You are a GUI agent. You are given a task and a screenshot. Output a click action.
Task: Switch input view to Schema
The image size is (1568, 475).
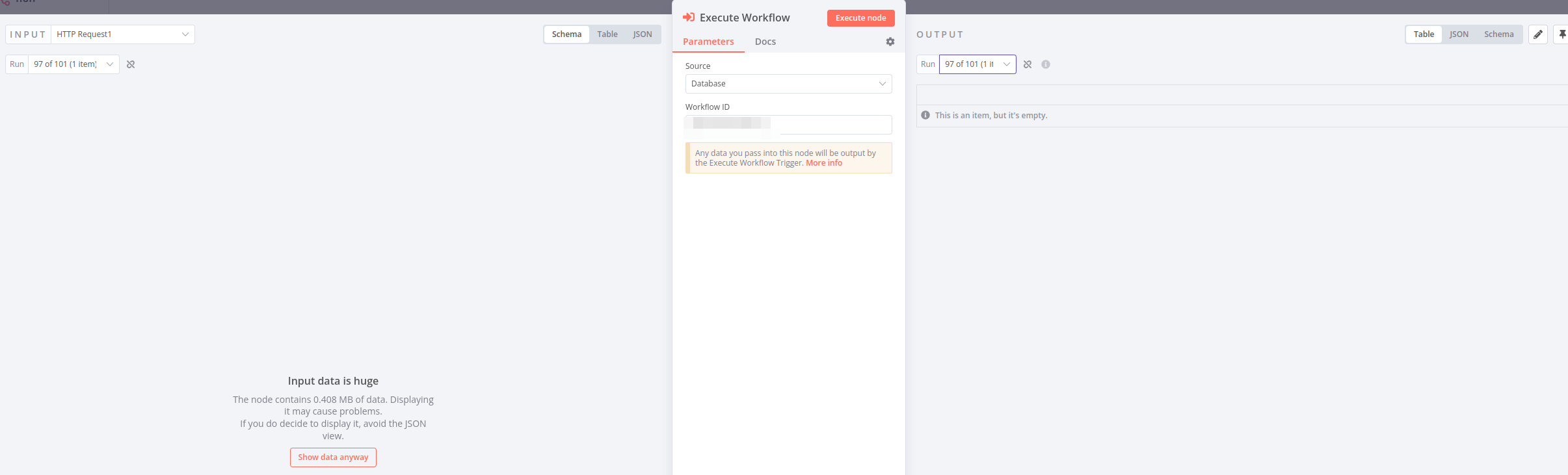[x=566, y=34]
